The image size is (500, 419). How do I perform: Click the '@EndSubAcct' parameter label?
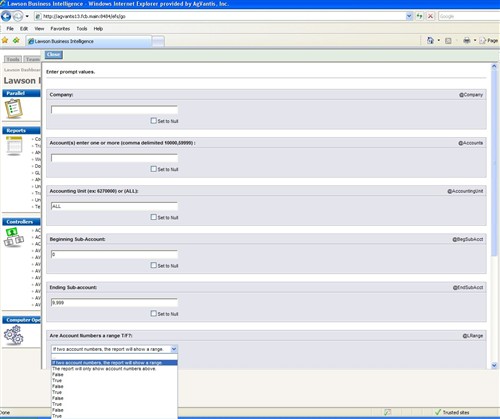point(468,288)
